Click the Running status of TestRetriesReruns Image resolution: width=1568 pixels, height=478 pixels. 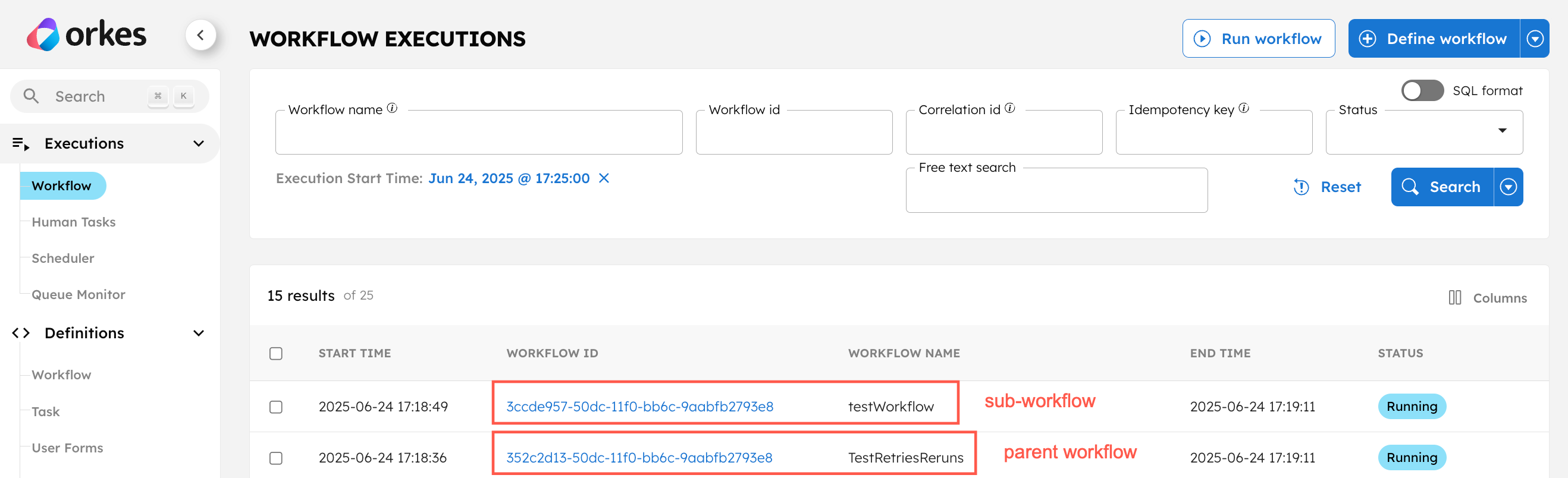pyautogui.click(x=1412, y=458)
